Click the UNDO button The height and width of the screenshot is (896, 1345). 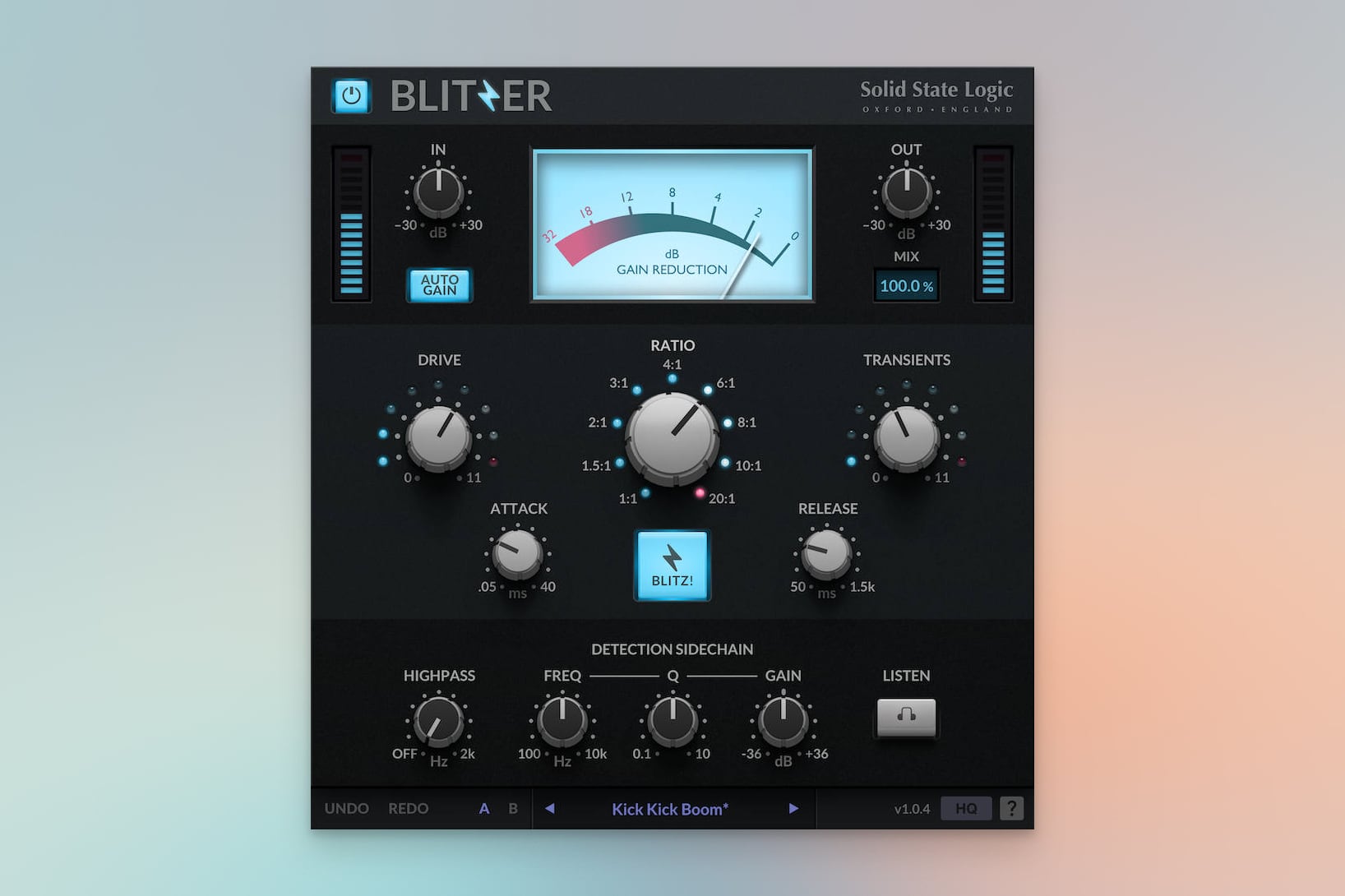point(346,809)
